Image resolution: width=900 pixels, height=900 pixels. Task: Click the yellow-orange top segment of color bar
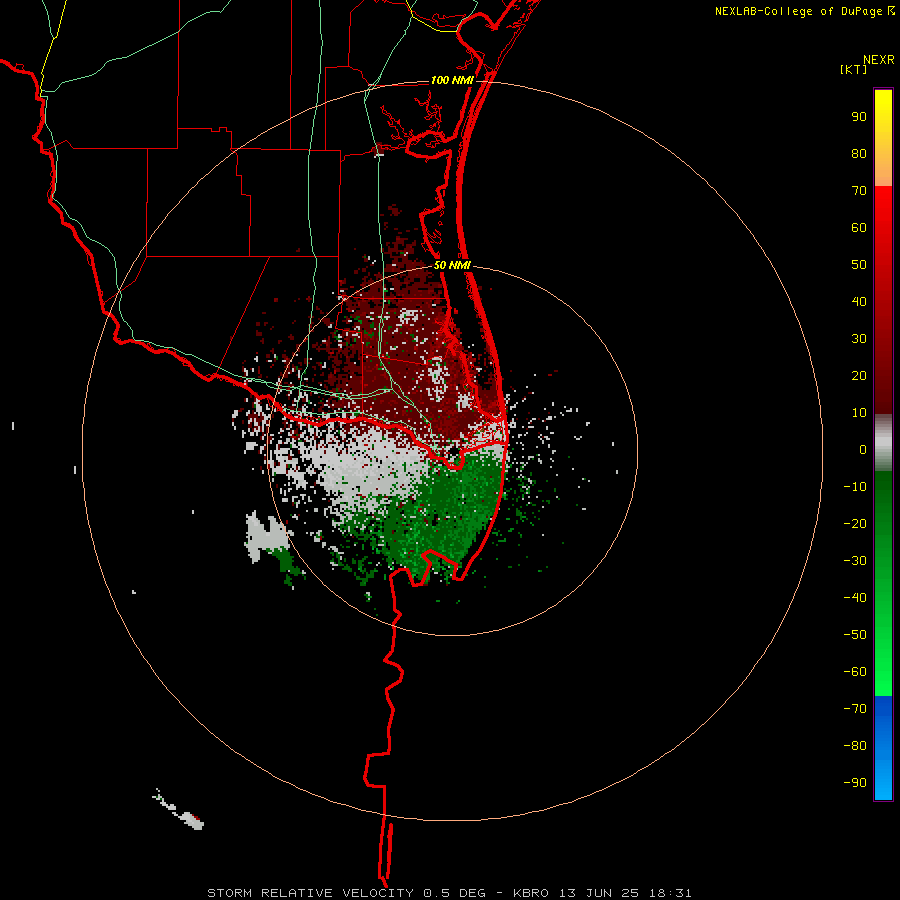click(x=883, y=138)
